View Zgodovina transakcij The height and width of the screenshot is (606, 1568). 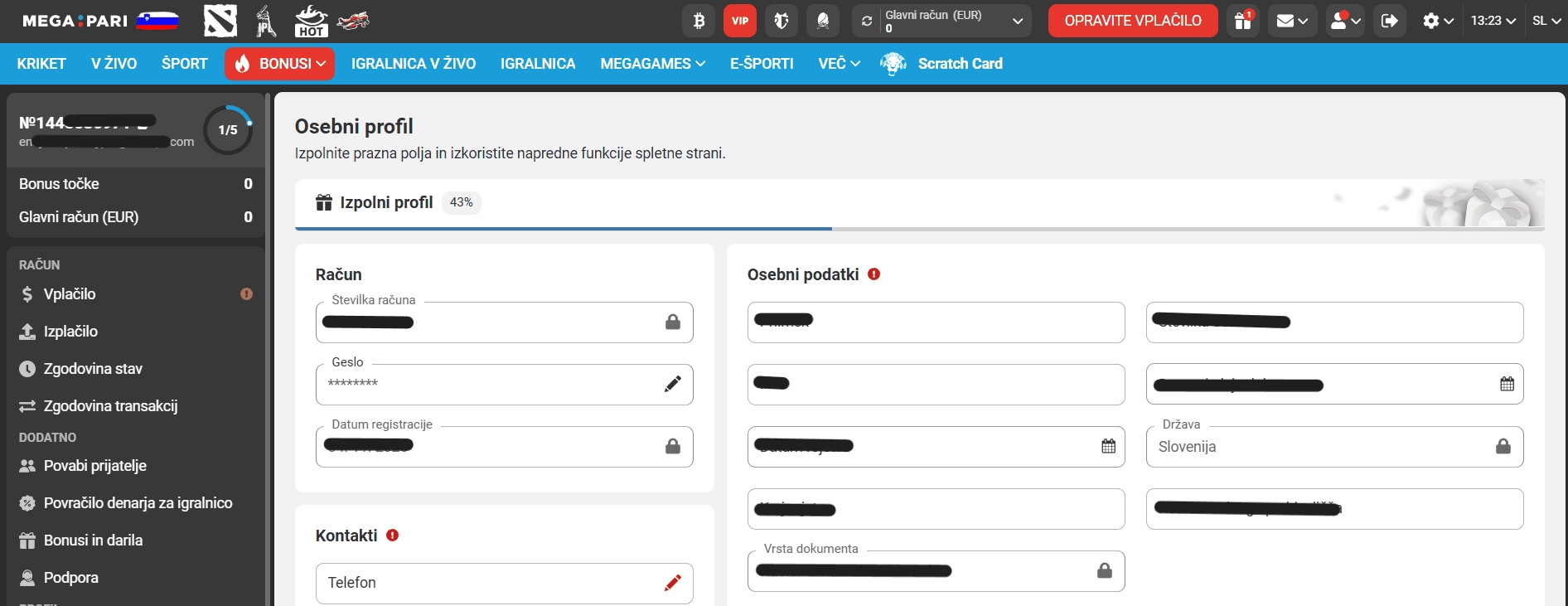(x=136, y=406)
